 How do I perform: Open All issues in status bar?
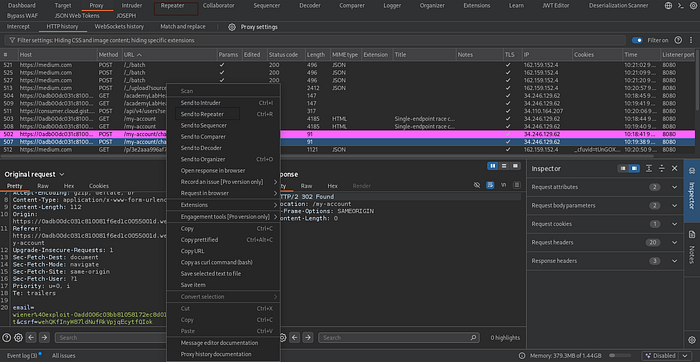[x=63, y=356]
